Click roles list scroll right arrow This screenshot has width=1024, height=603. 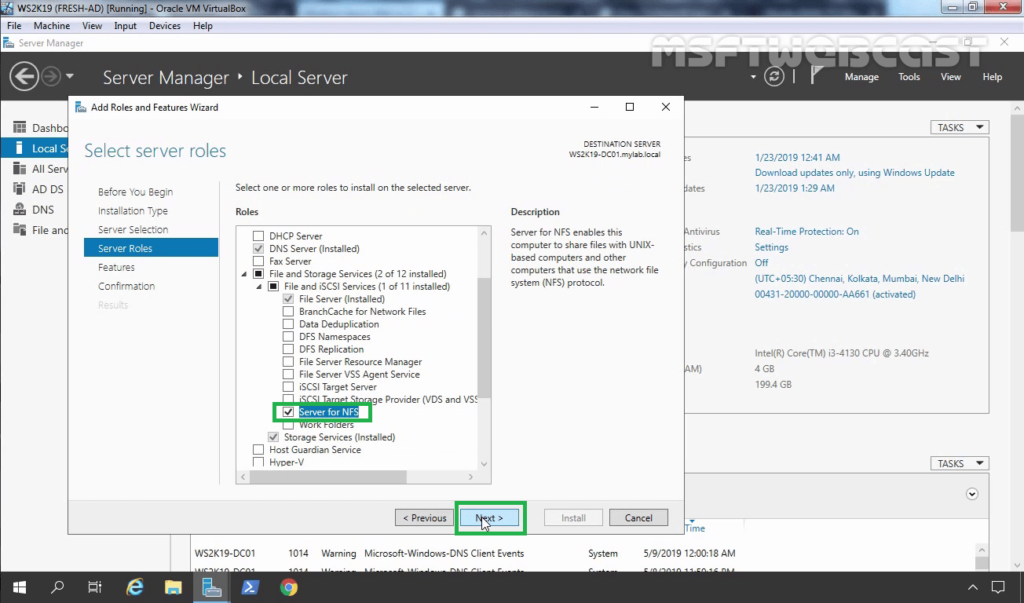(470, 477)
